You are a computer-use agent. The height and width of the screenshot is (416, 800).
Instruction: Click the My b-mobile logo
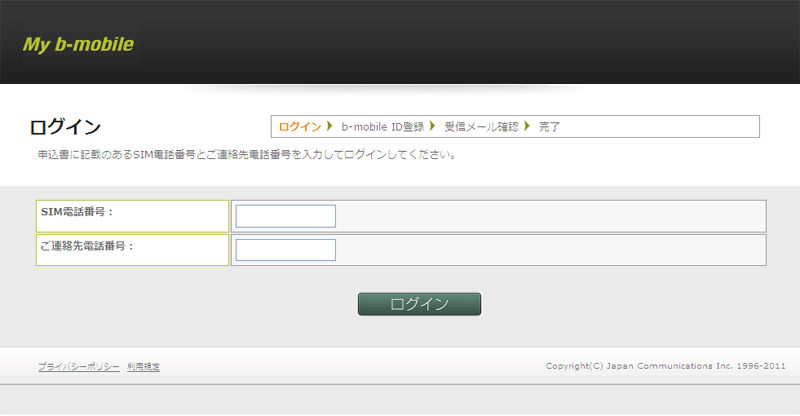point(78,45)
